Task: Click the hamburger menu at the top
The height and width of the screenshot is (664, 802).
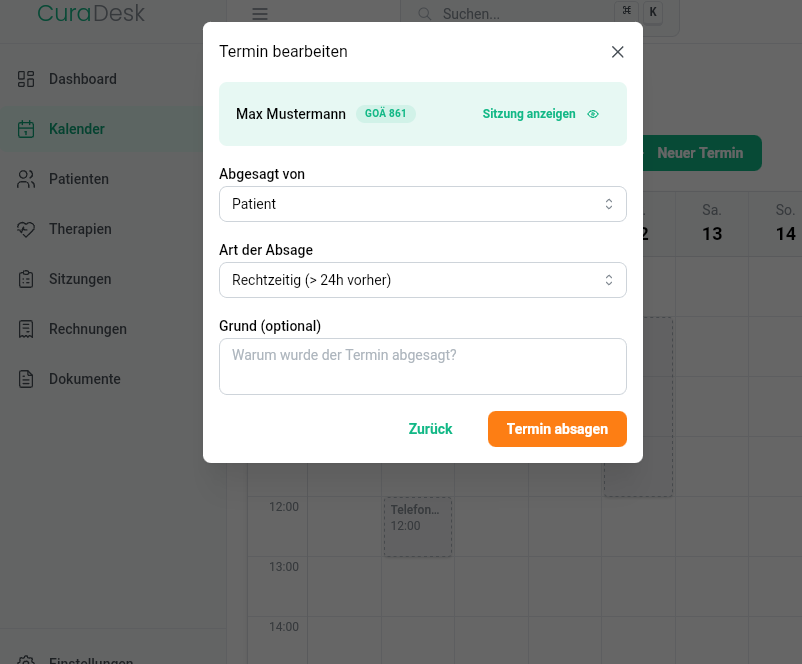Action: pyautogui.click(x=259, y=14)
